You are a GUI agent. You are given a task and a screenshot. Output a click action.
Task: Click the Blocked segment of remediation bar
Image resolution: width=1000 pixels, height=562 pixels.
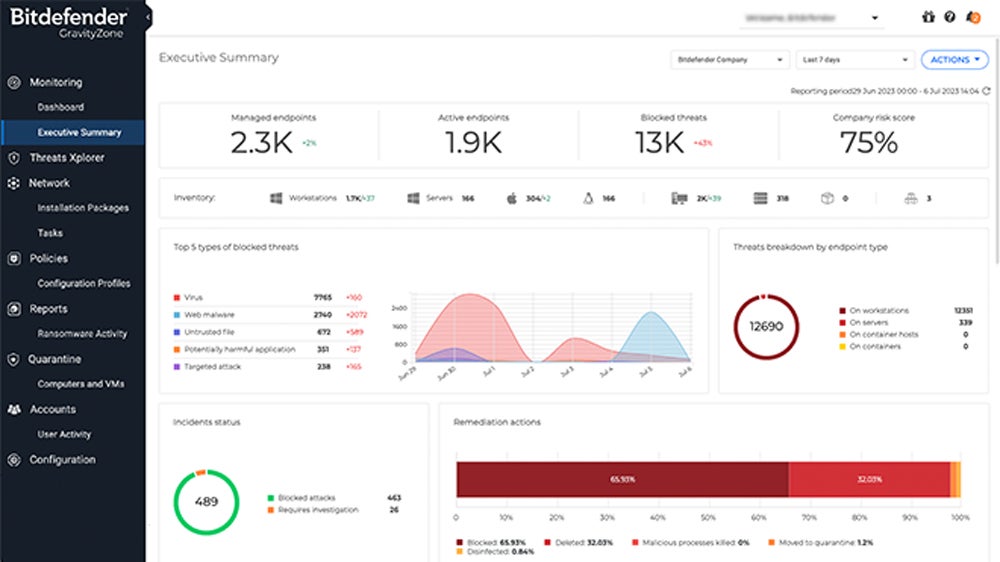point(622,479)
